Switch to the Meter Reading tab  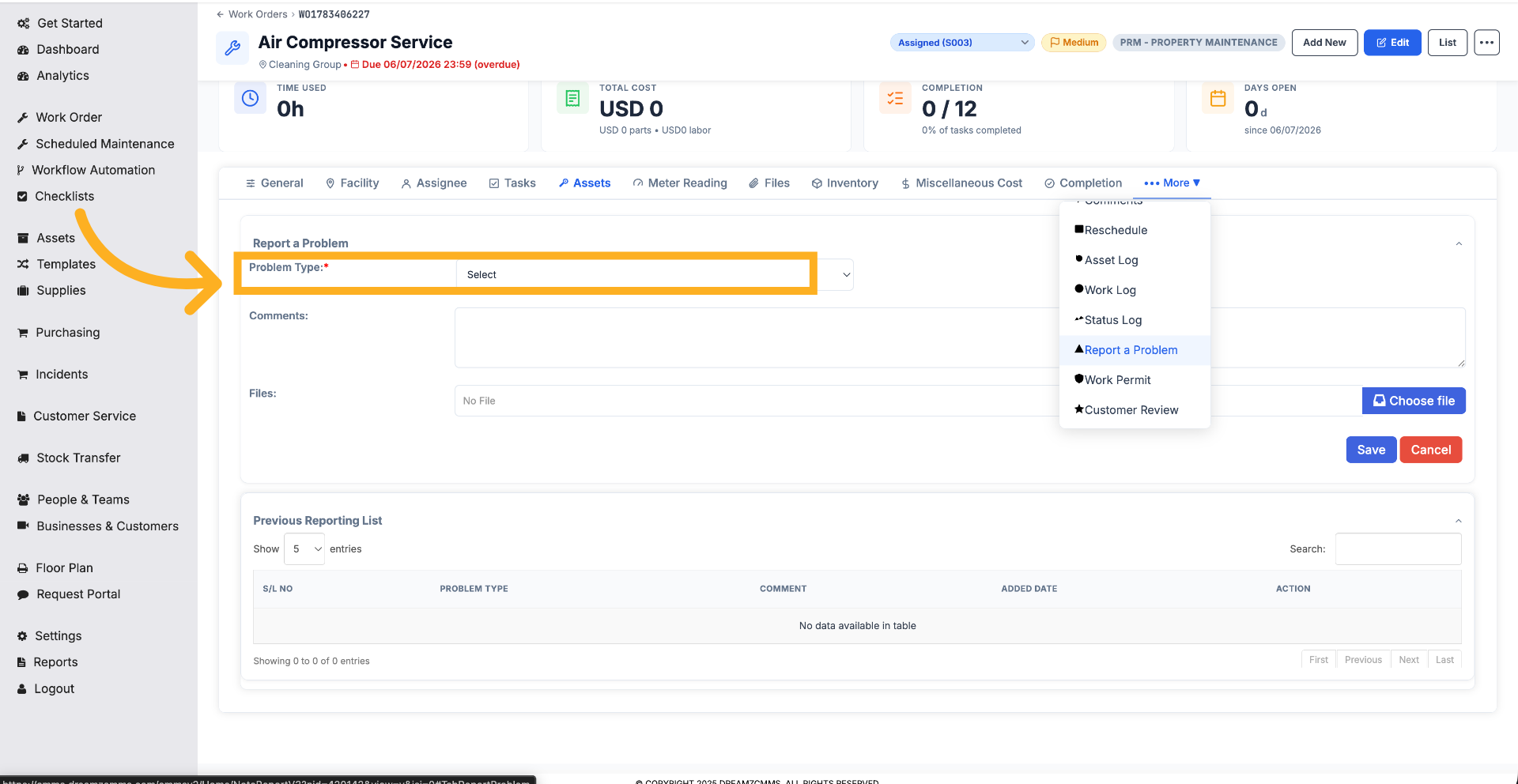tap(680, 183)
